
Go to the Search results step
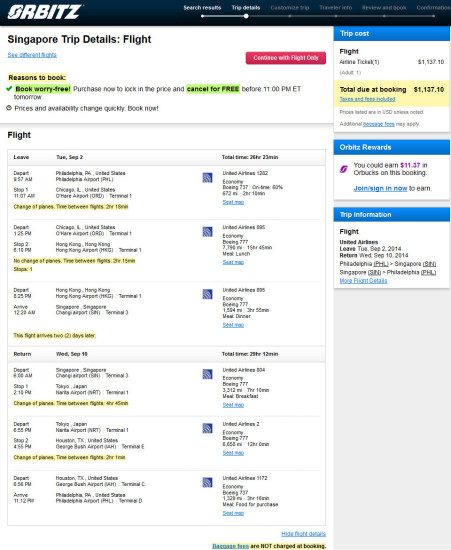coord(202,8)
